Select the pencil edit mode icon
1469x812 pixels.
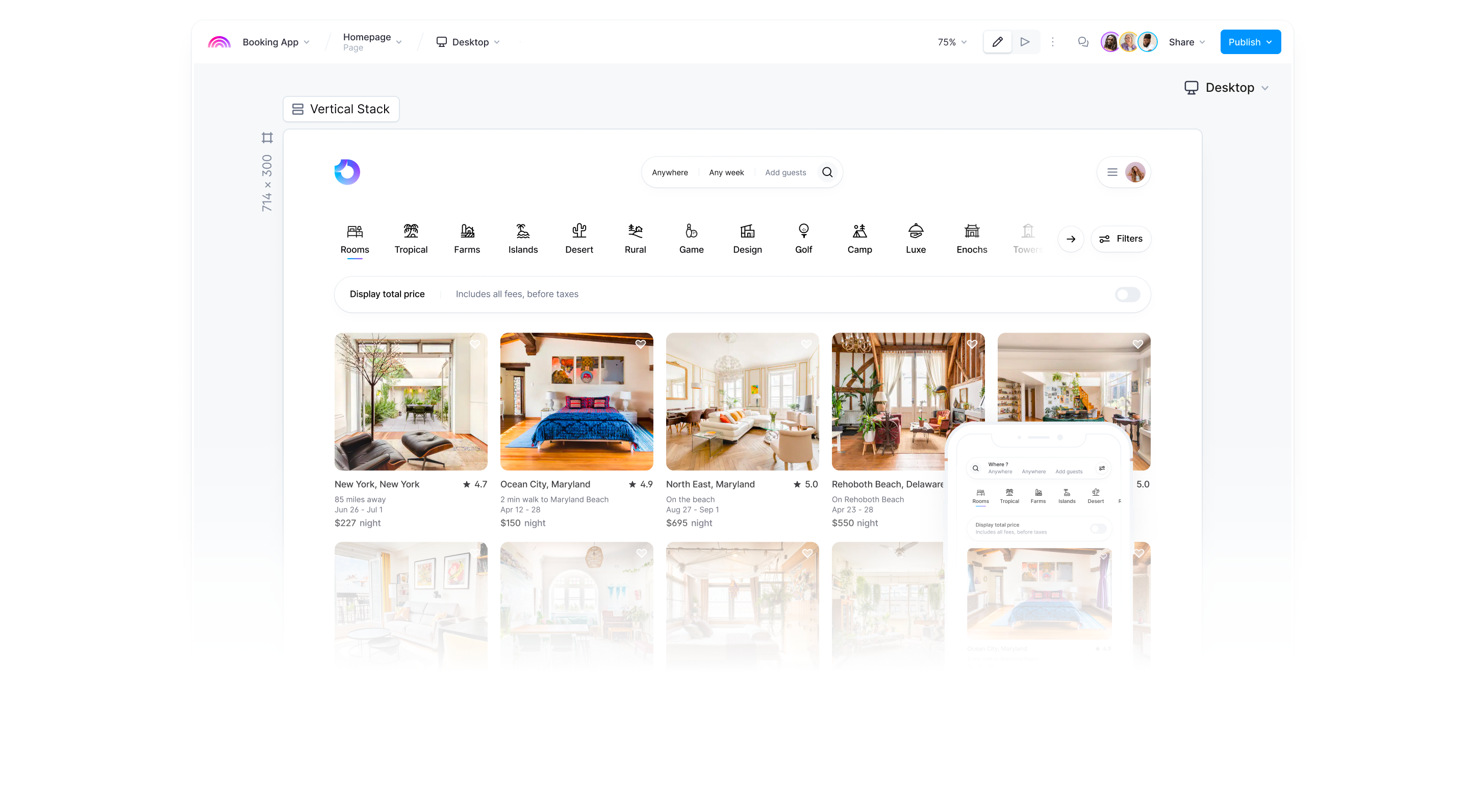click(x=997, y=42)
